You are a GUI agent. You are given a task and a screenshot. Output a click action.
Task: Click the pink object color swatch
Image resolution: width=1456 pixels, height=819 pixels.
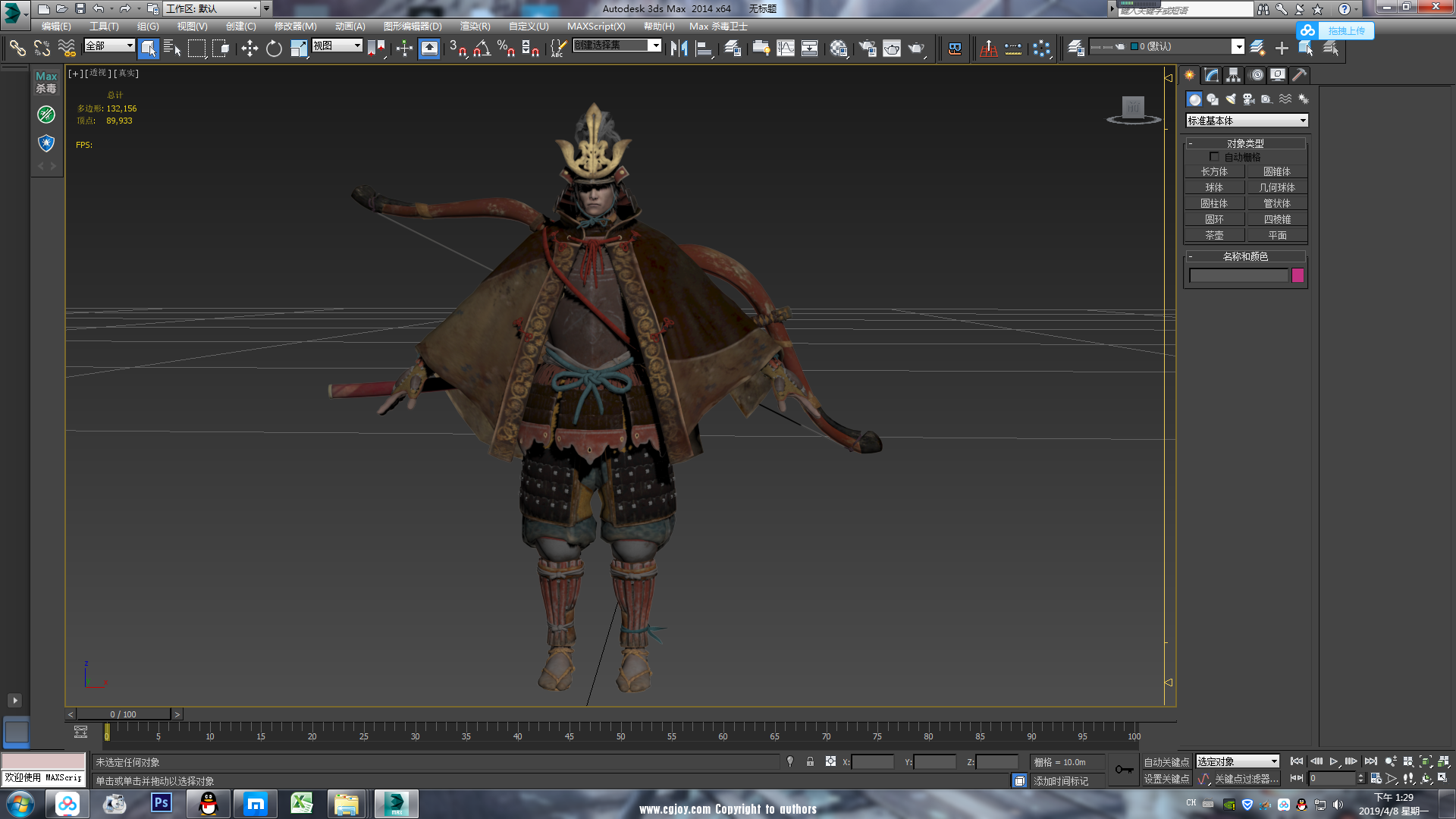pos(1298,275)
